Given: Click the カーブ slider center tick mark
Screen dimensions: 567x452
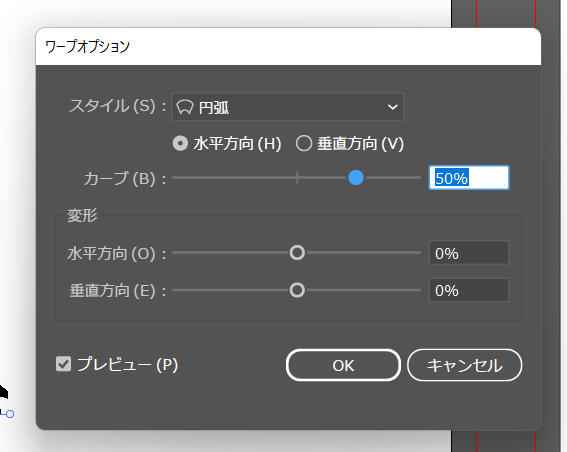Looking at the screenshot, I should tap(297, 178).
